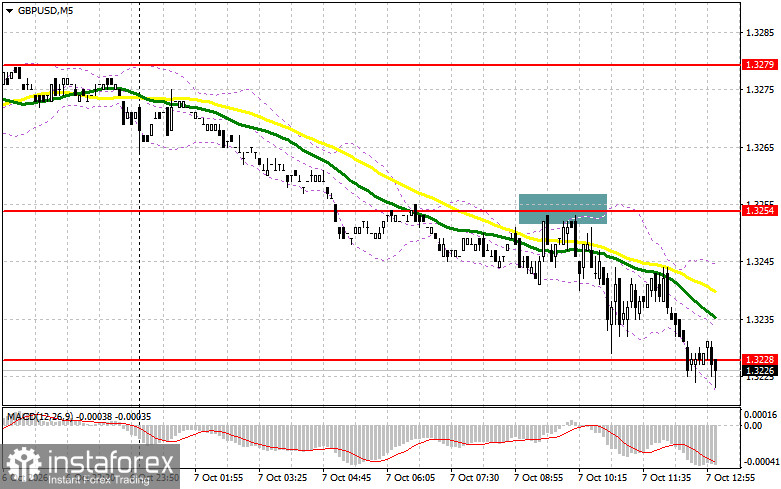
Task: Click the 7 Oct 01:55 time label
Action: point(219,478)
